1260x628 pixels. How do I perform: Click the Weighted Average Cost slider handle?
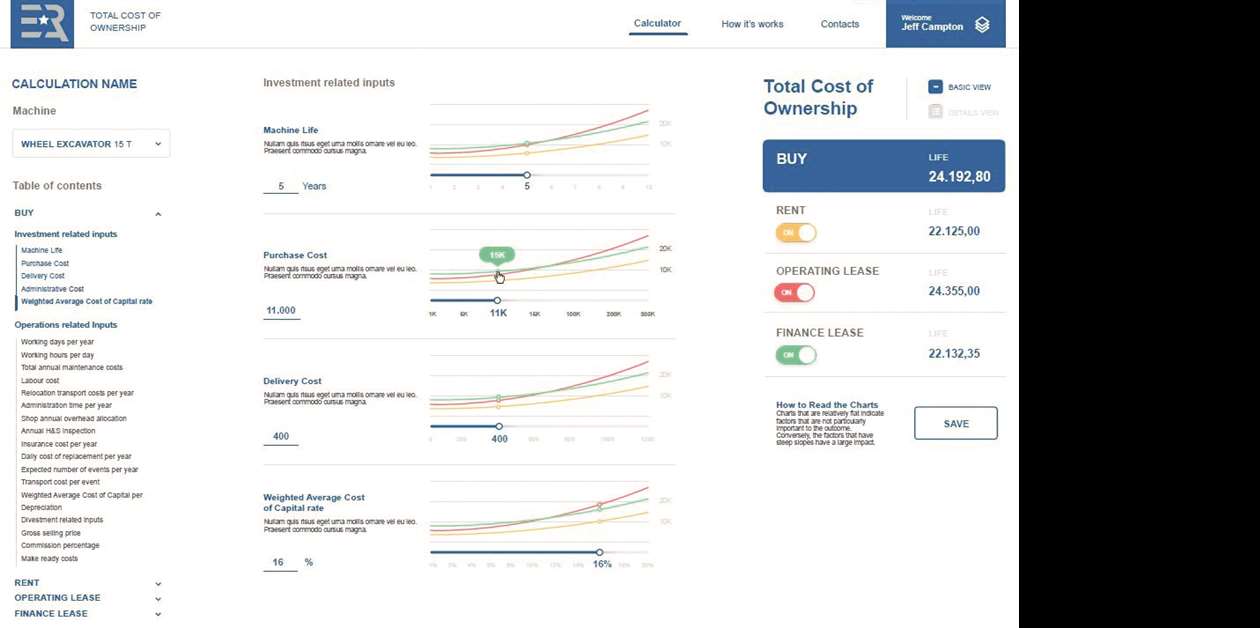(x=600, y=552)
